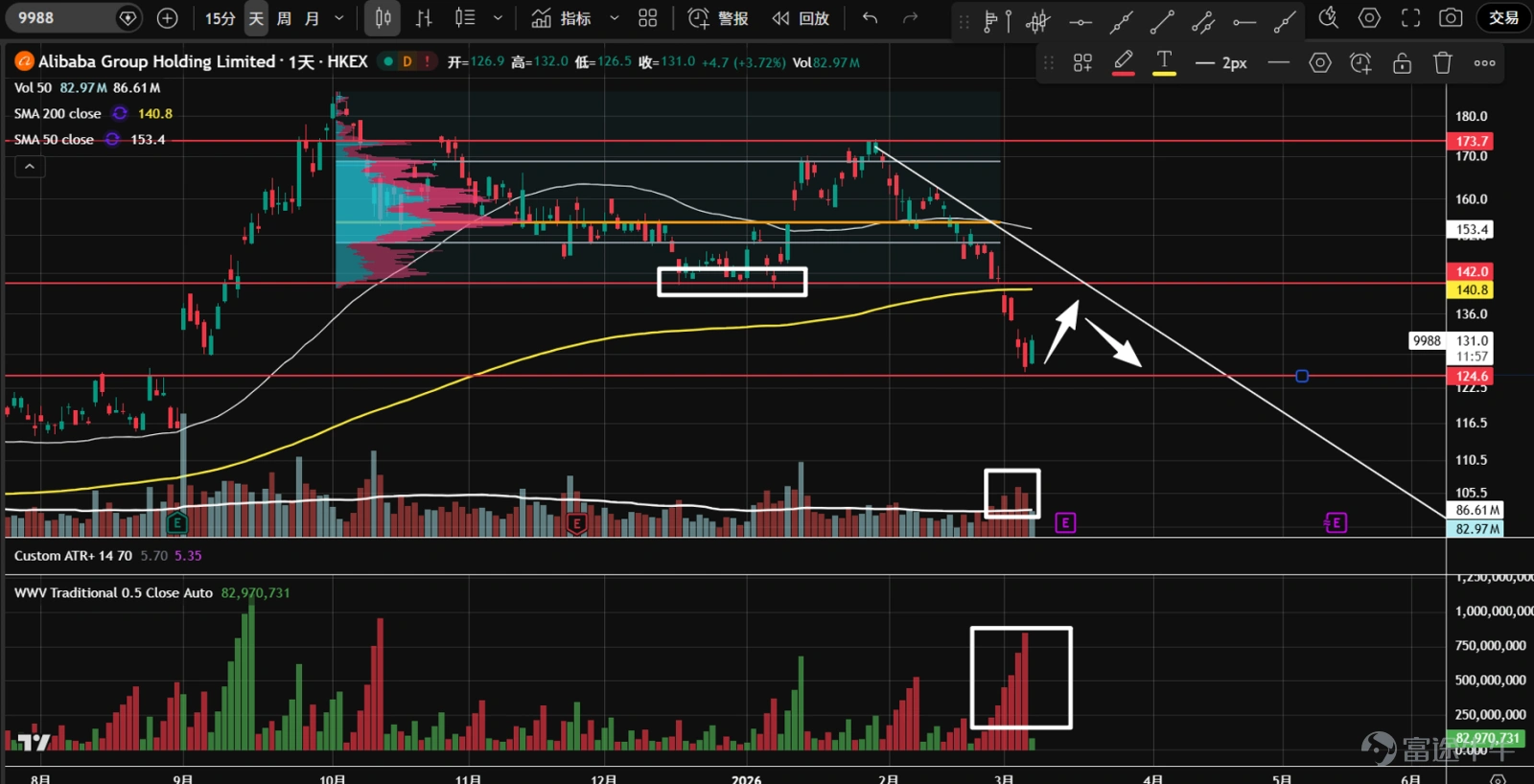The image size is (1534, 784).
Task: Change the red line color swatch
Action: tap(1123, 63)
